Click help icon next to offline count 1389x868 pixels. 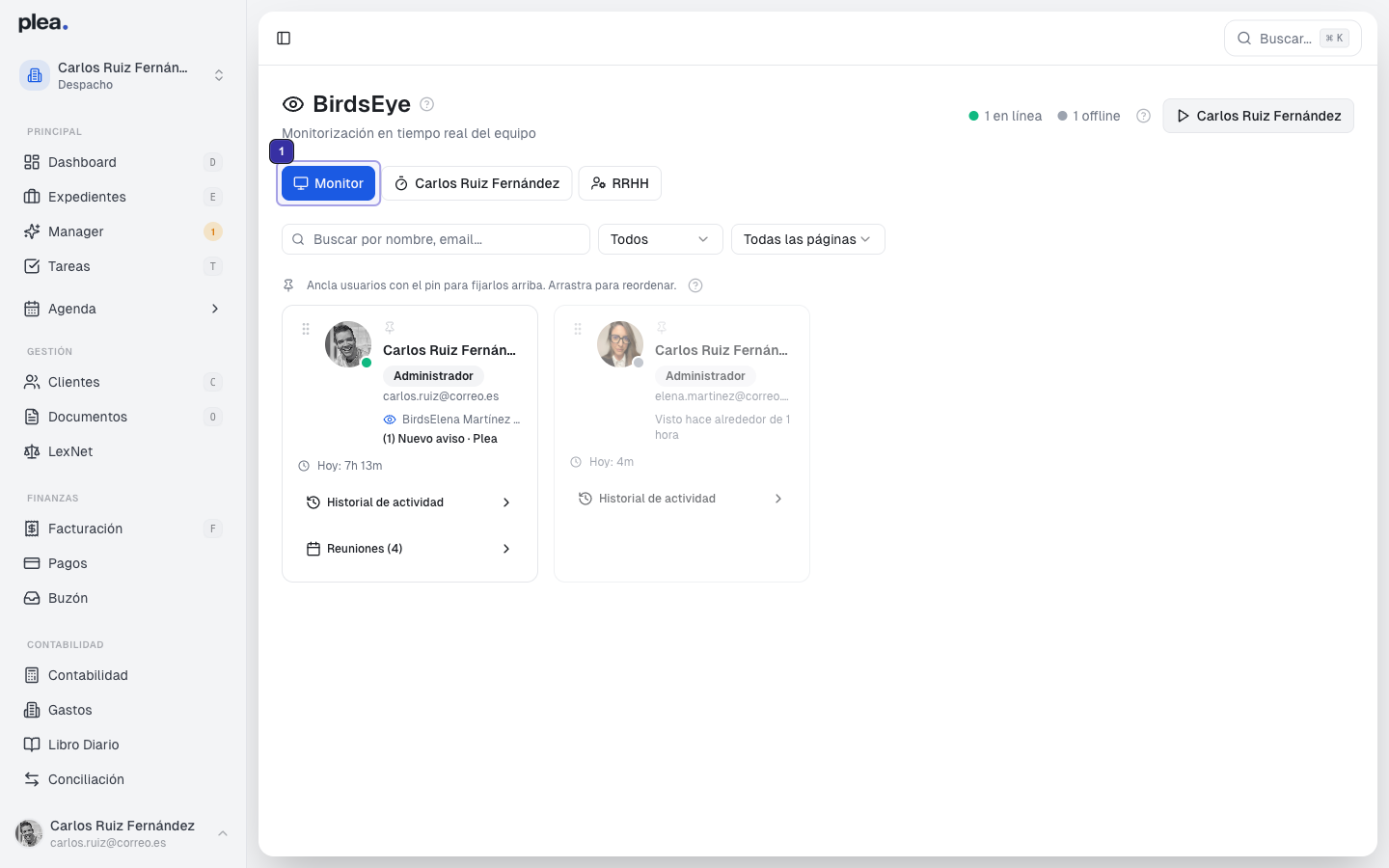click(1143, 116)
